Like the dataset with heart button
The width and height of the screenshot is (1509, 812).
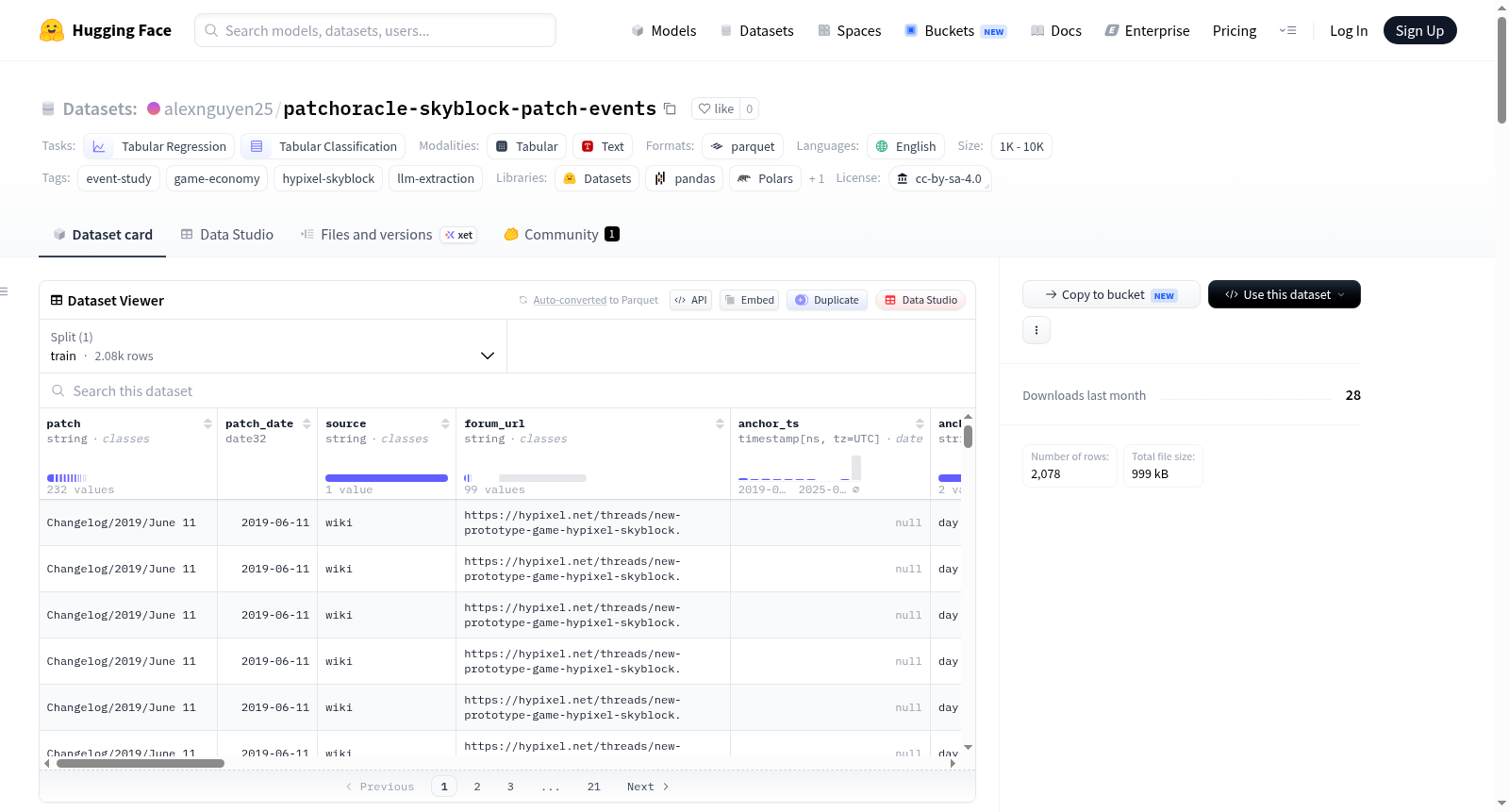point(716,108)
